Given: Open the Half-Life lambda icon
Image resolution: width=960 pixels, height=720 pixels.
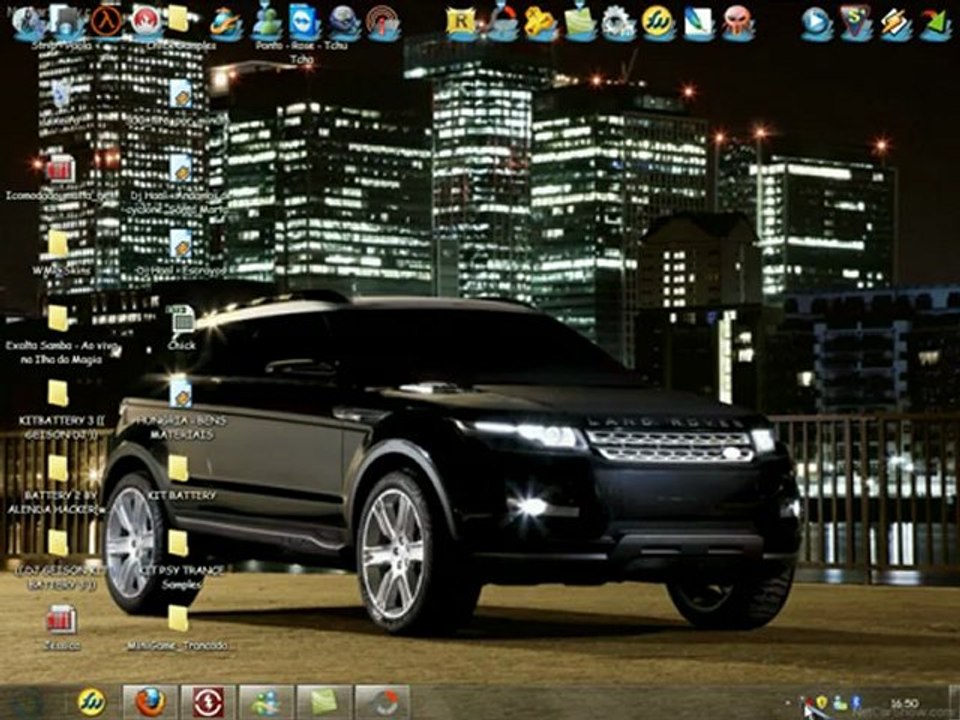Looking at the screenshot, I should 105,20.
